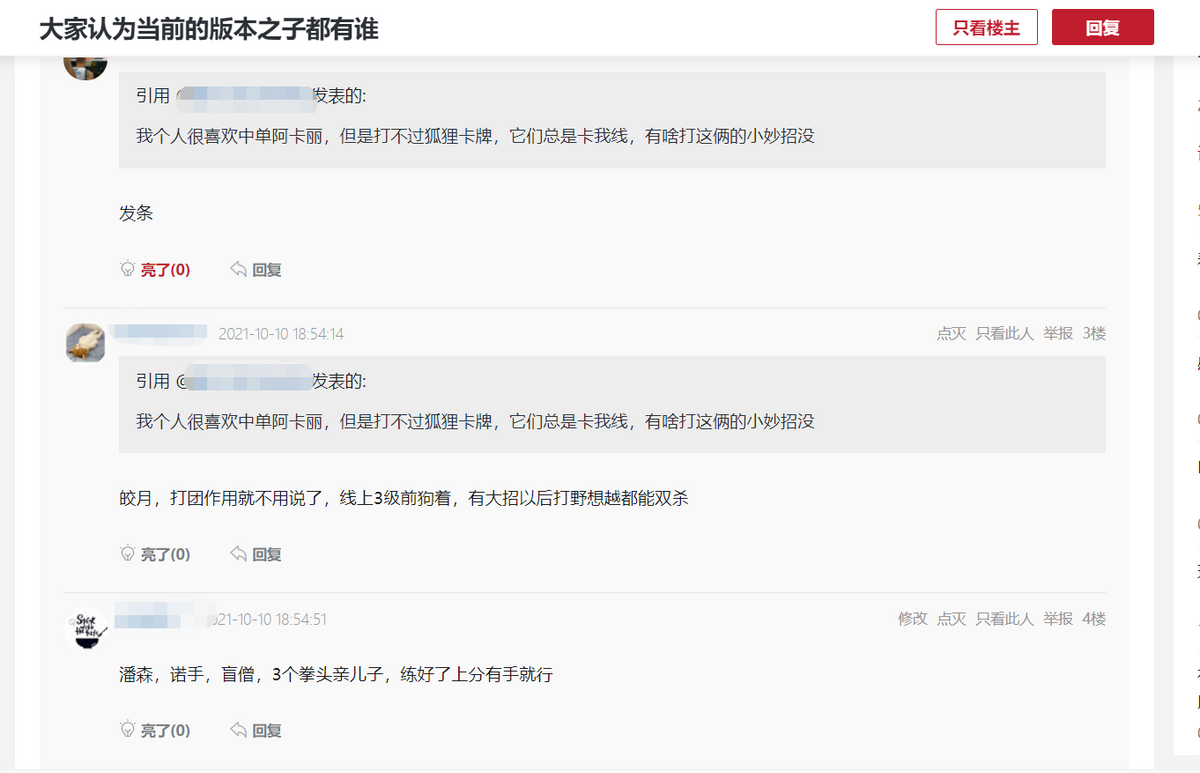This screenshot has height=773, width=1200.
Task: Open the bird avatar of 3楼 poster
Action: coord(86,342)
